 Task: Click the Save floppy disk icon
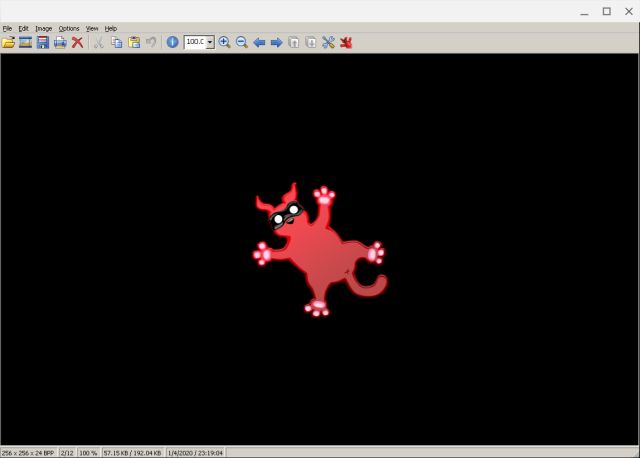coord(43,42)
